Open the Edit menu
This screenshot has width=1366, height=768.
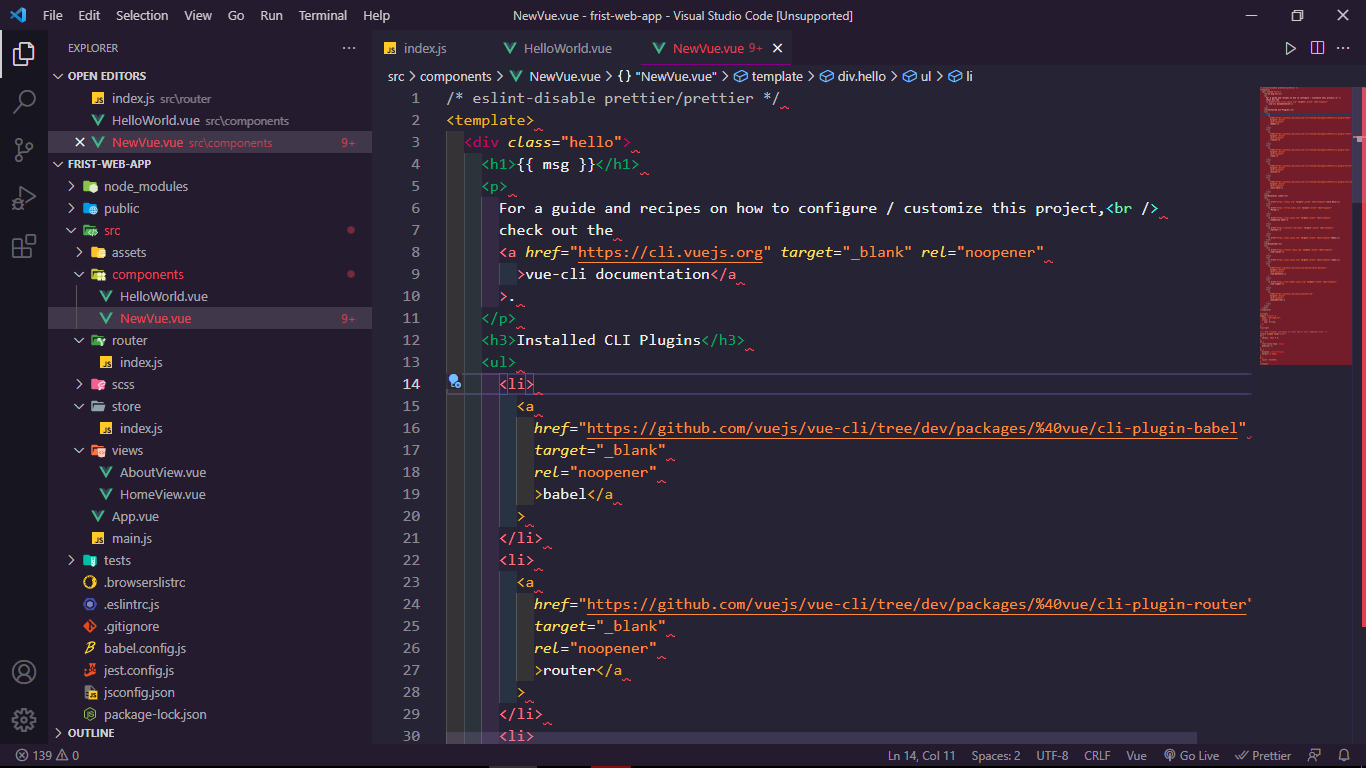click(x=89, y=15)
